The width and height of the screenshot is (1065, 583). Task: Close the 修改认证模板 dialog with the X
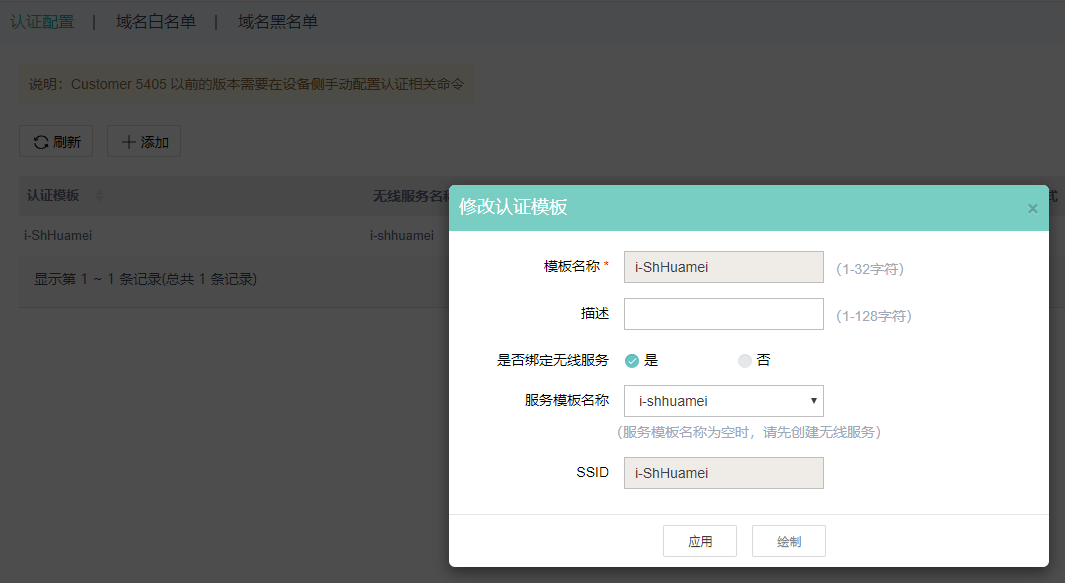coord(1032,208)
